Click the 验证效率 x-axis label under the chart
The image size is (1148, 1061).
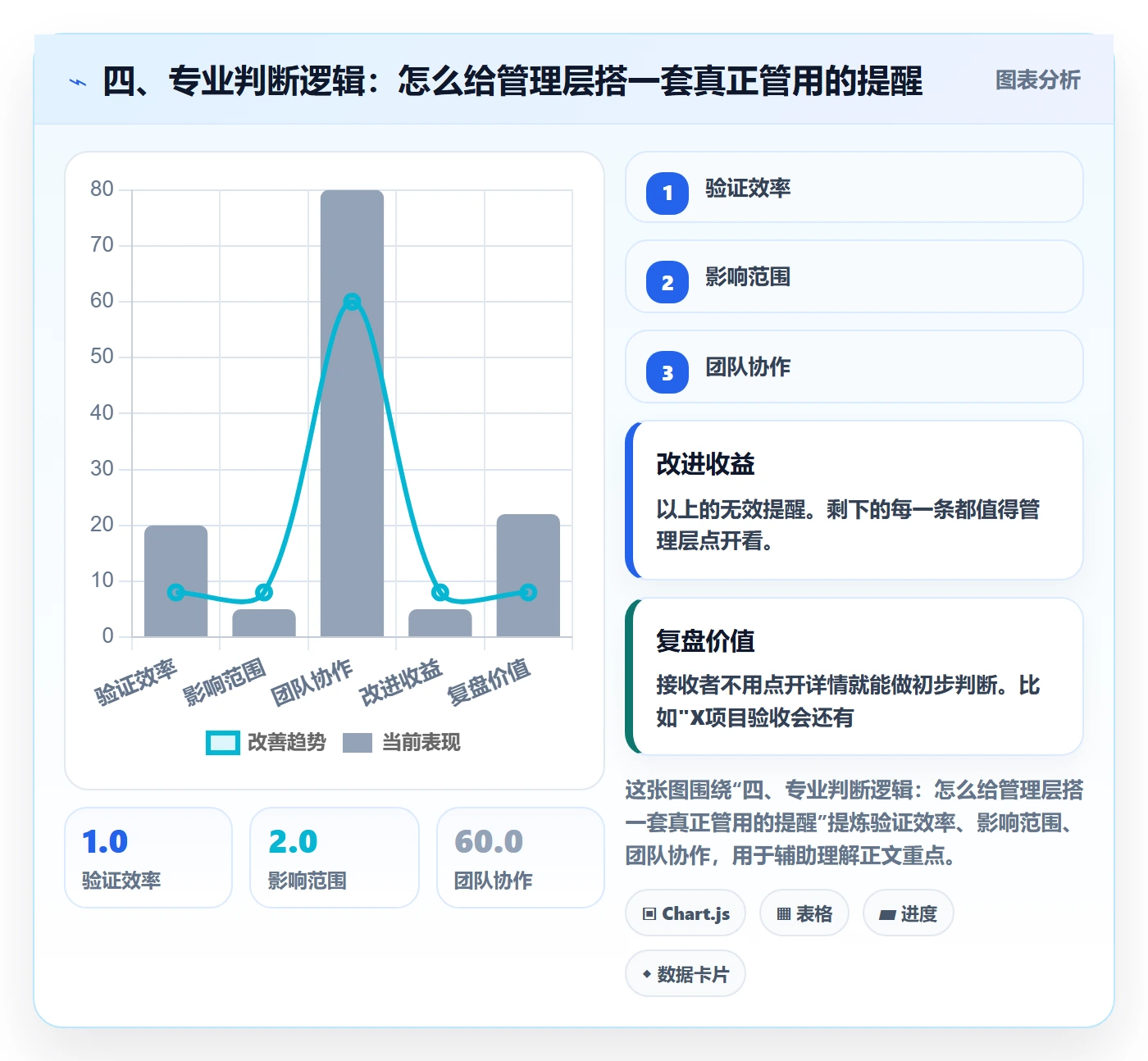click(x=136, y=682)
